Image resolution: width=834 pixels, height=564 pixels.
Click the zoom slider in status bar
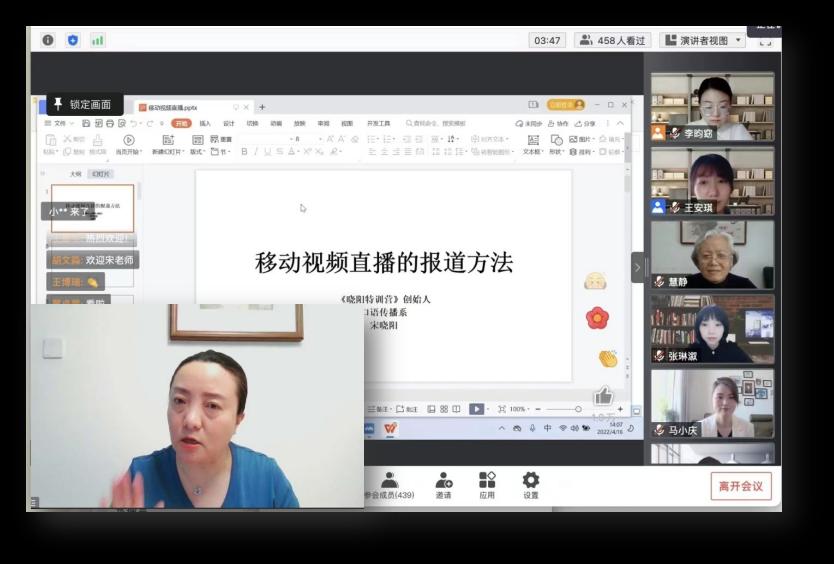(x=577, y=409)
